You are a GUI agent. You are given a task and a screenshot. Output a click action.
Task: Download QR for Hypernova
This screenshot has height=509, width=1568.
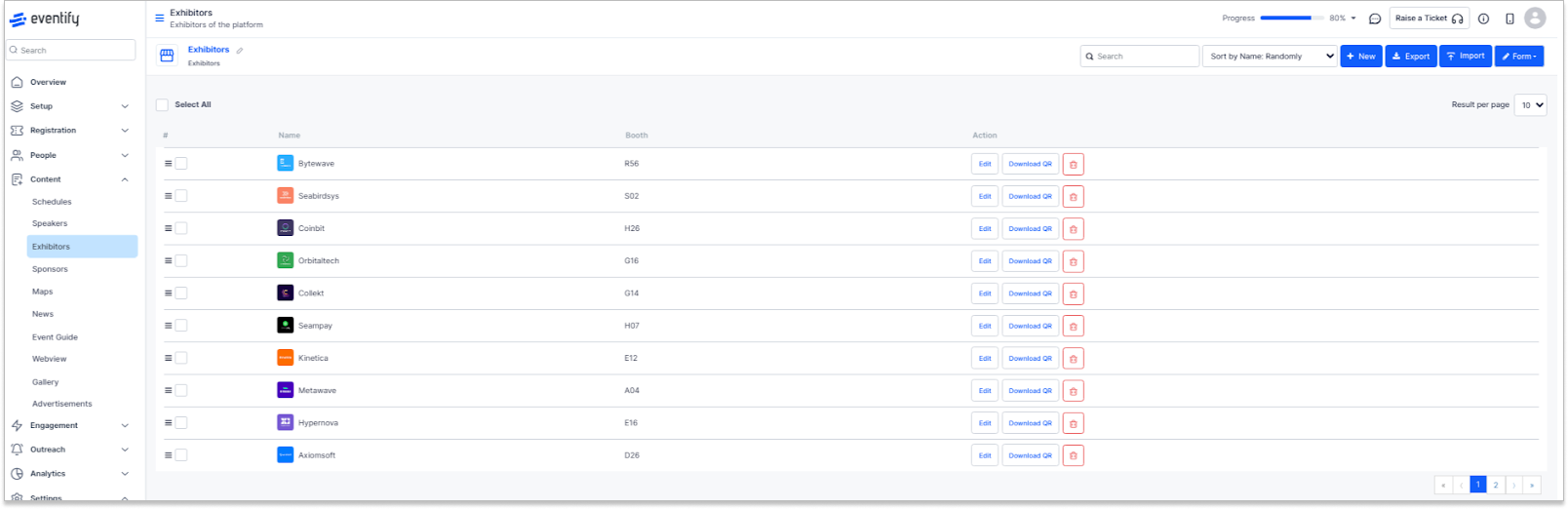click(x=1030, y=423)
